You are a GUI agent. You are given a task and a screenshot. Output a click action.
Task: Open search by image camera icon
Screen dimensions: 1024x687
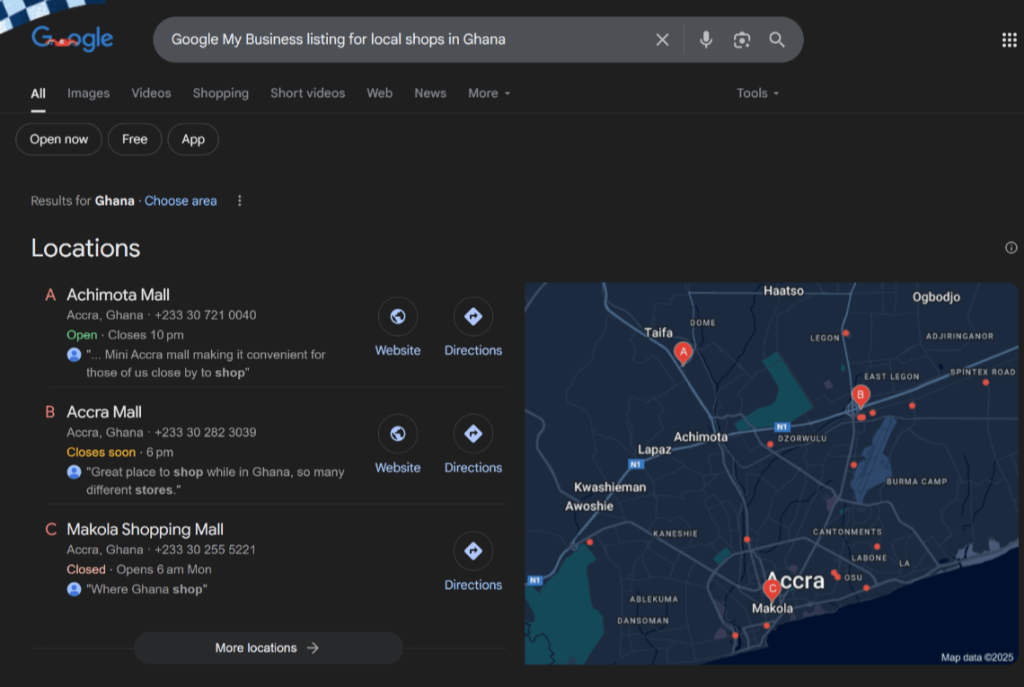point(742,40)
